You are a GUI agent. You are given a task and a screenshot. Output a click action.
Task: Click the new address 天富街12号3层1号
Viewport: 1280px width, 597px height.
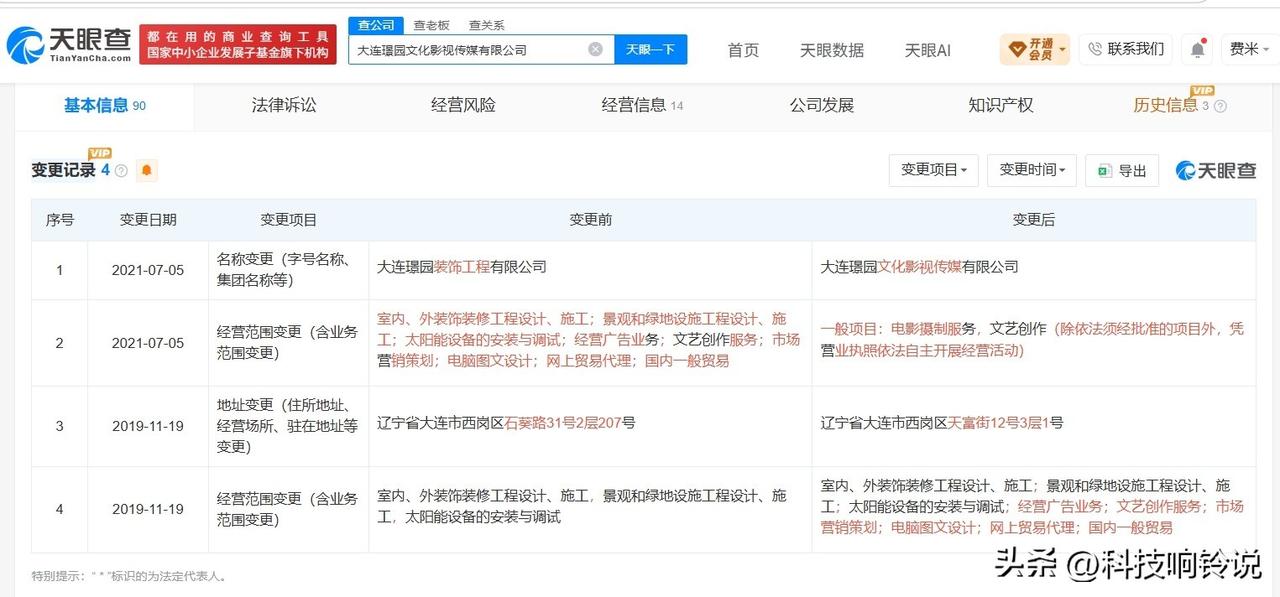(1005, 423)
